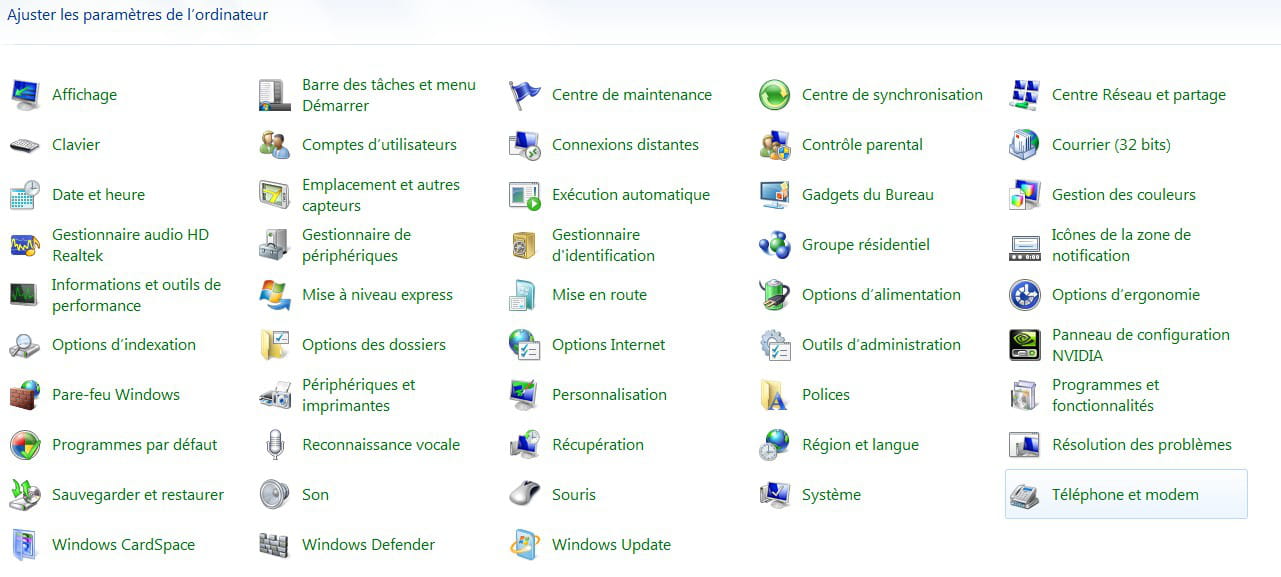Click the 'Résolution des problèmes' link
Image resolution: width=1281 pixels, height=577 pixels.
point(1142,445)
